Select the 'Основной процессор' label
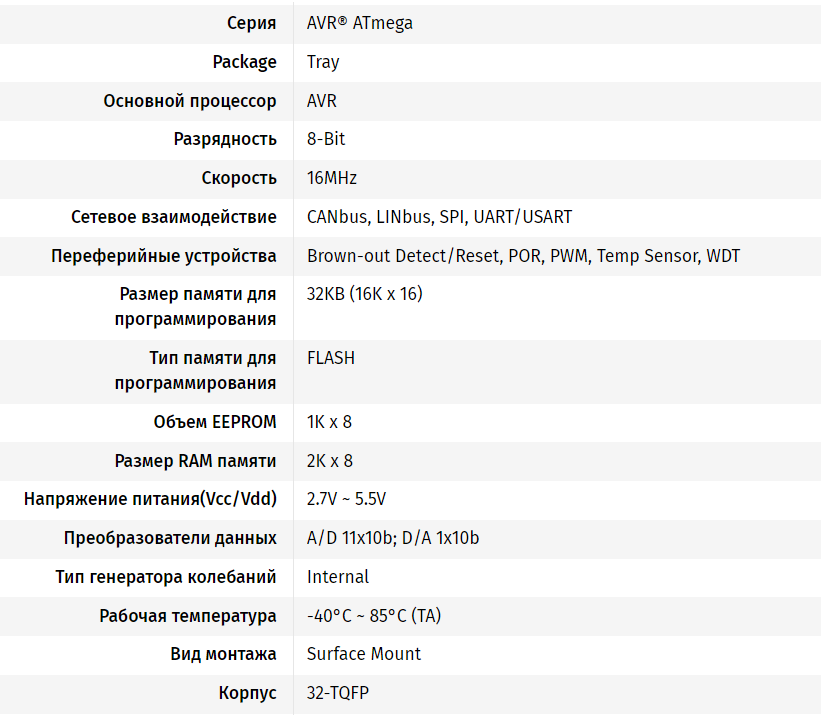Image resolution: width=821 pixels, height=715 pixels. 190,100
